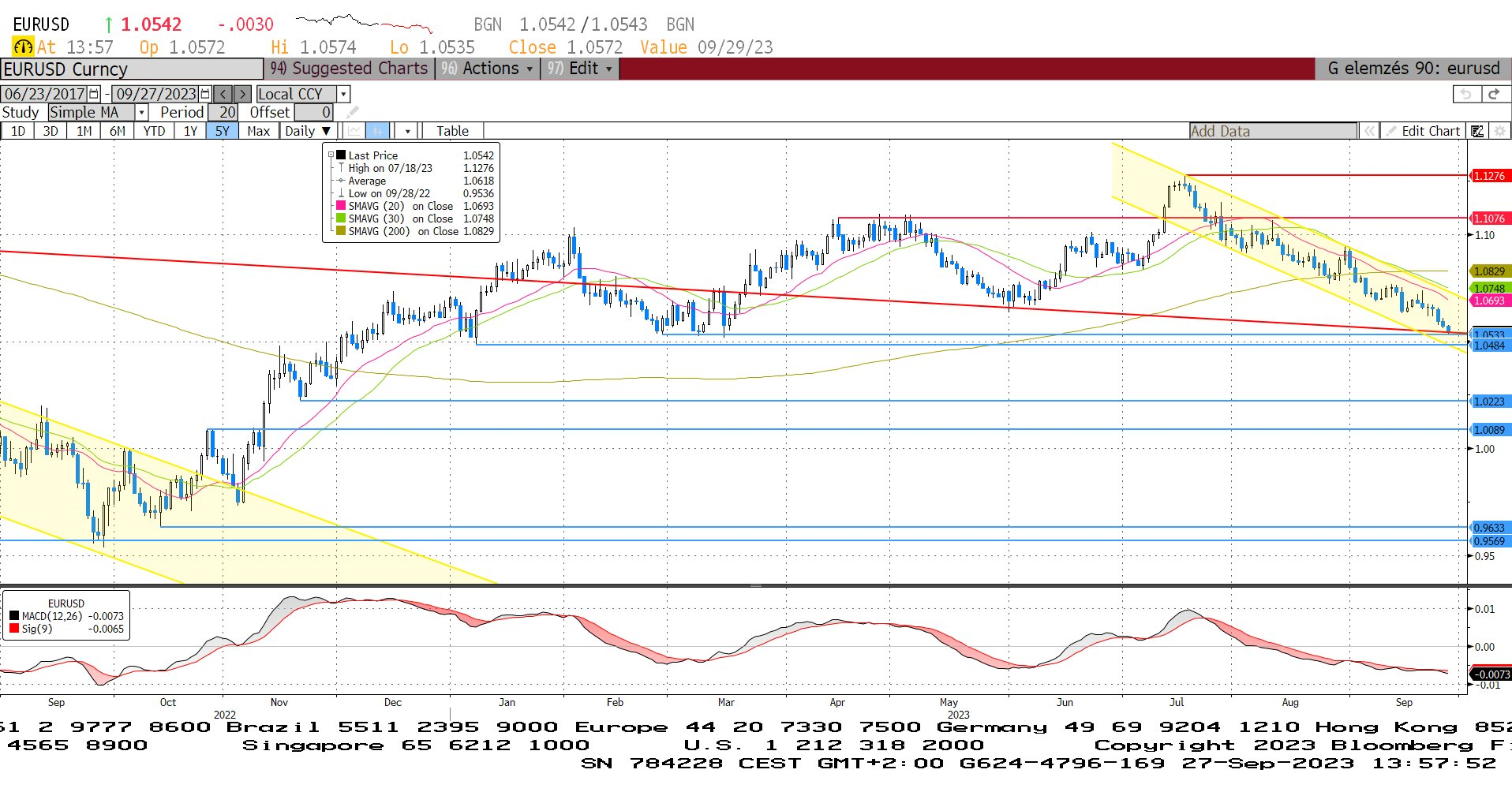
Task: Click the red Sig(9) legend swatch
Action: 14,629
